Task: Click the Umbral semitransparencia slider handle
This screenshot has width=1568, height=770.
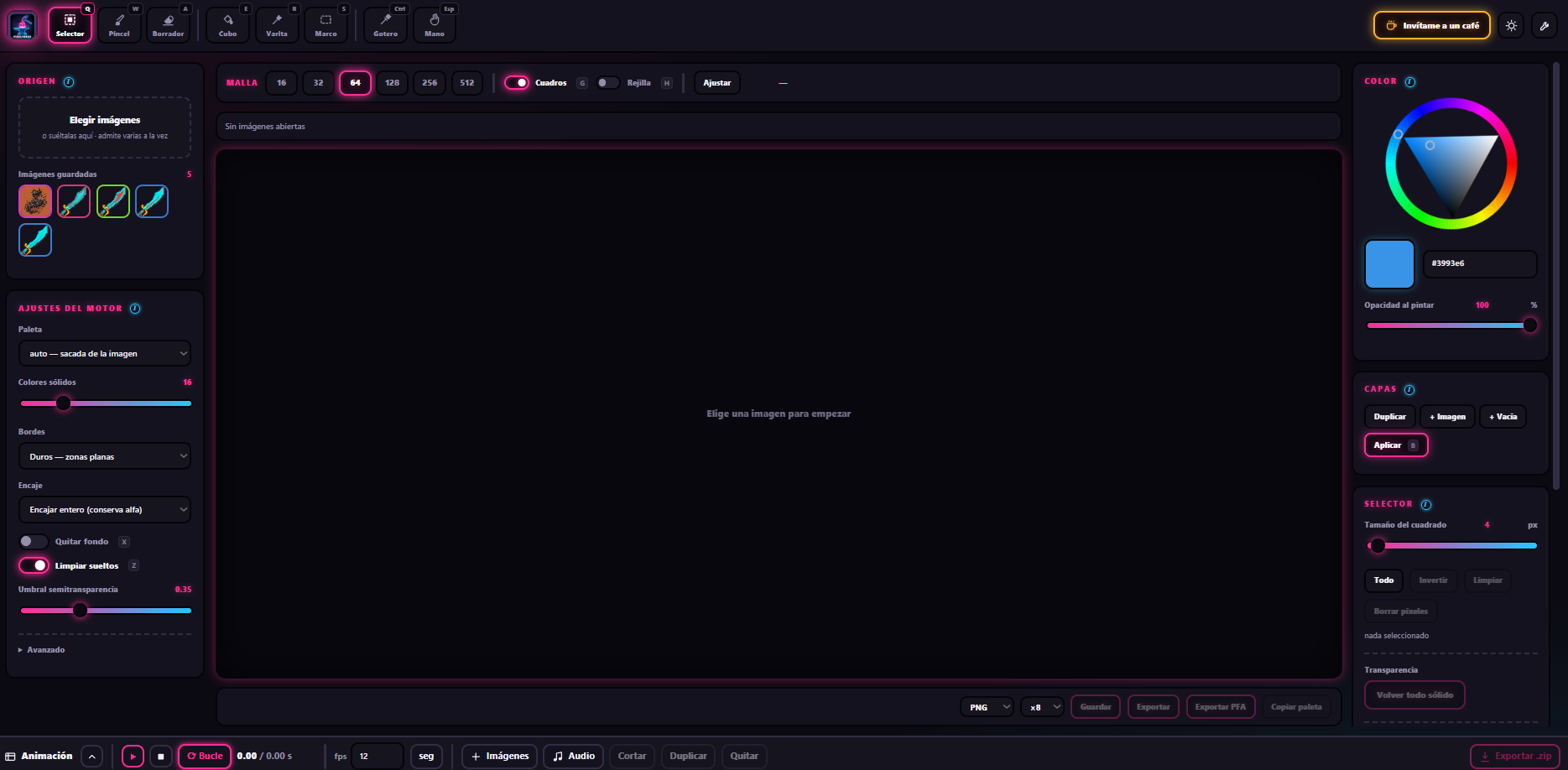Action: pos(80,611)
